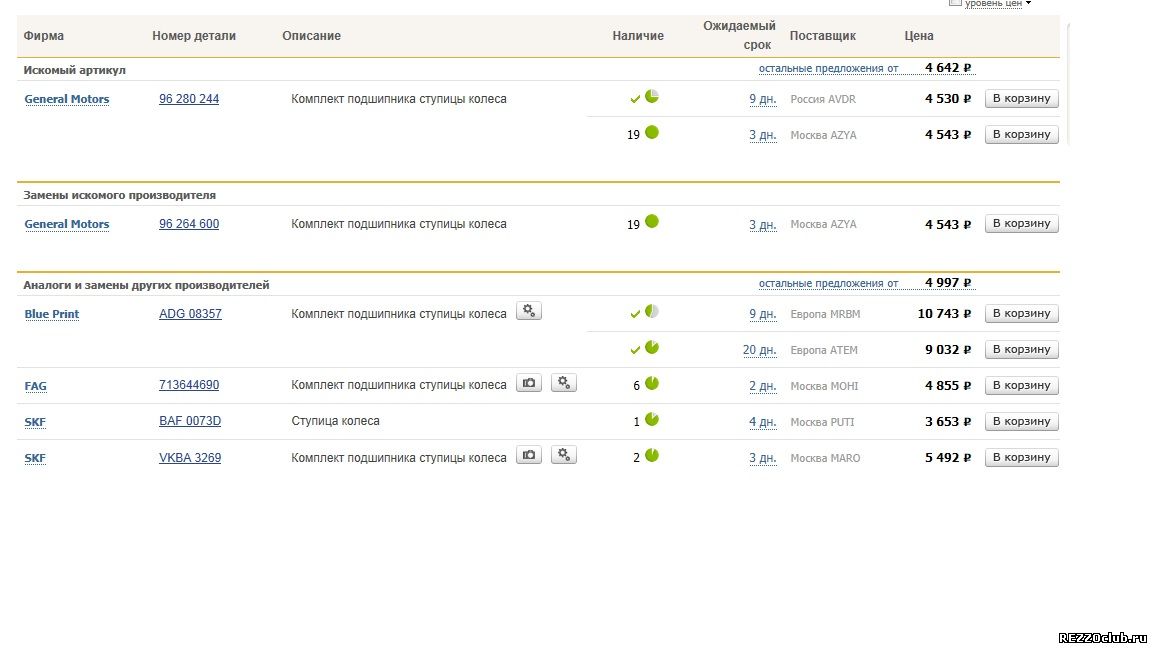Click the price 3 653 ₽

point(948,422)
